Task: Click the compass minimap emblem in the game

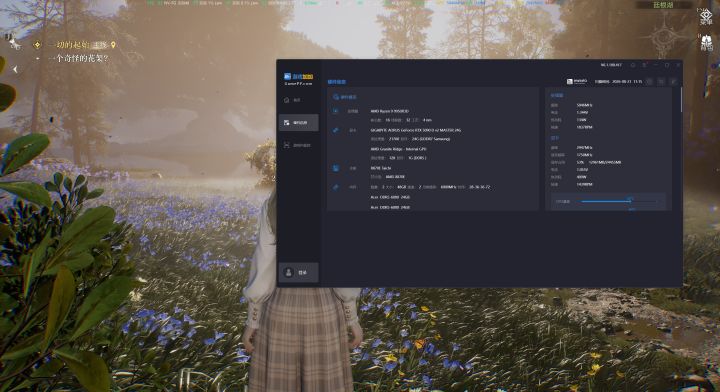Action: [x=665, y=37]
